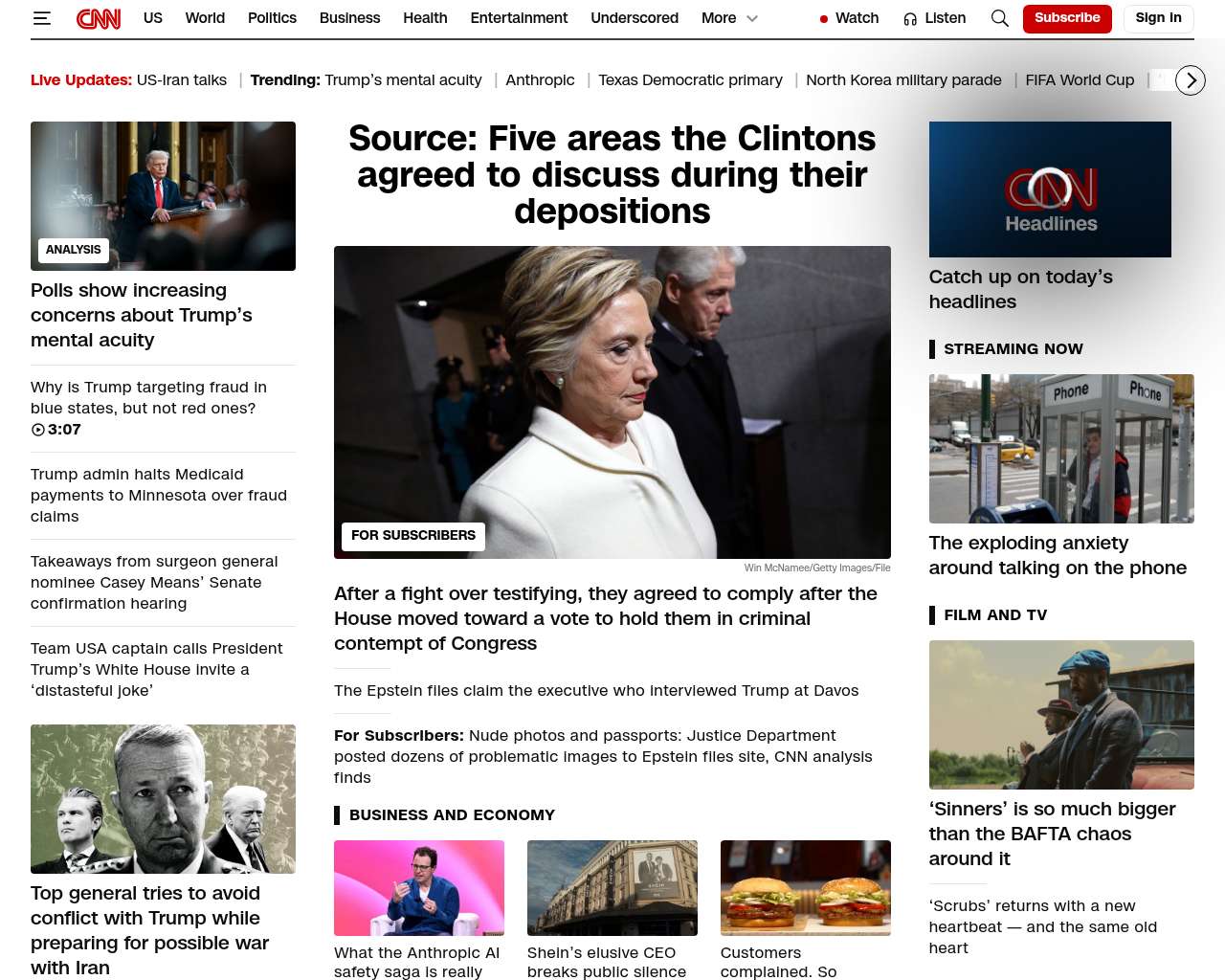Click the Analysis label on Trump photo
1225x980 pixels.
(x=74, y=251)
